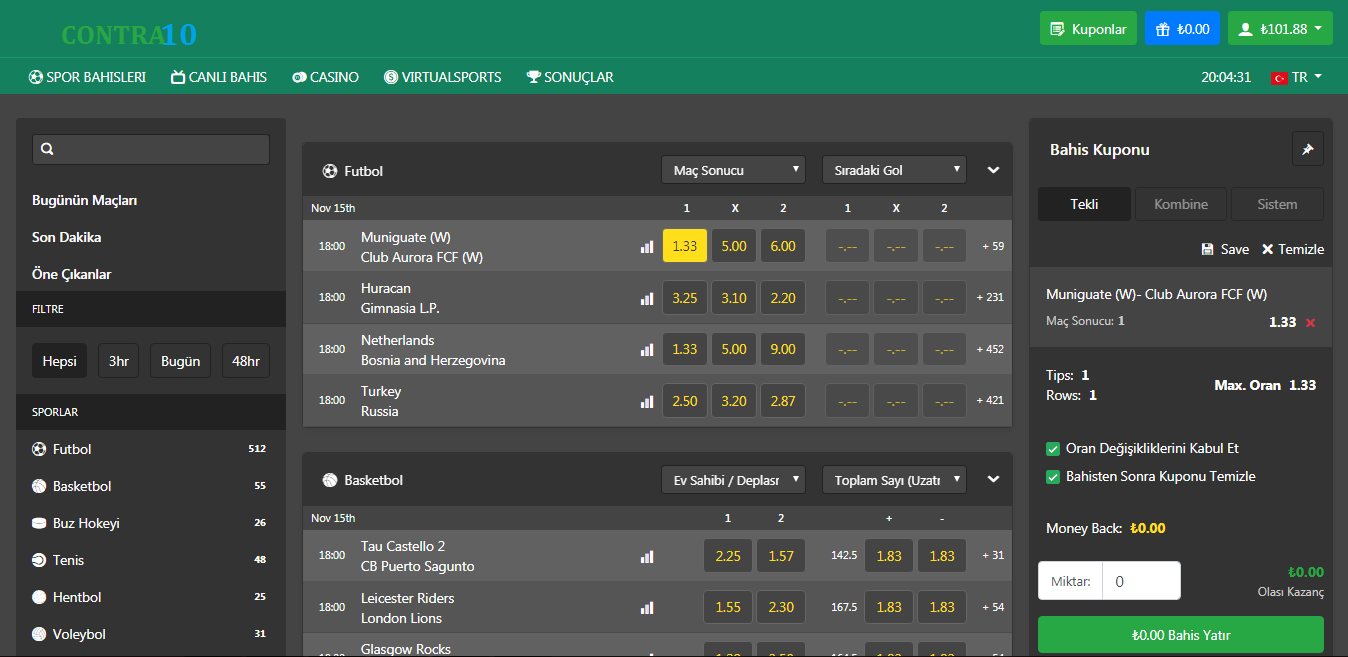Click the gift bonus balance button

[1182, 29]
